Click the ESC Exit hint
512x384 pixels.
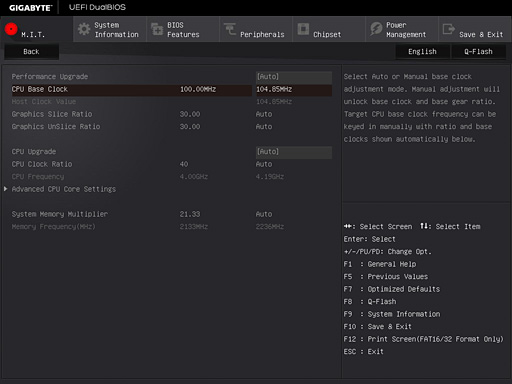pyautogui.click(x=364, y=352)
